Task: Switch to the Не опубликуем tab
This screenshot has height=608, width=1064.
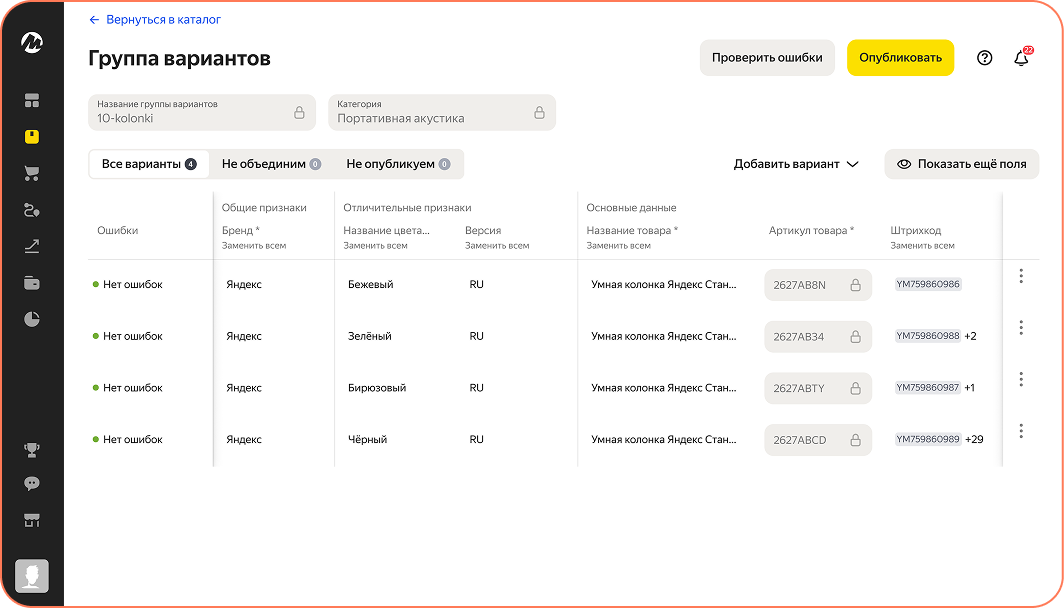Action: pos(398,164)
